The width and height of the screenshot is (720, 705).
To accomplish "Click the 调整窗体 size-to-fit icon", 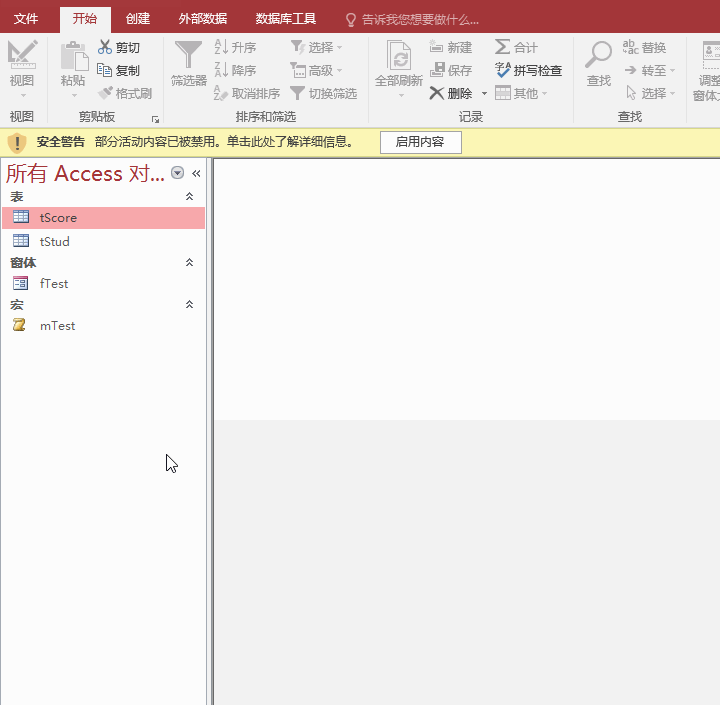I will [711, 56].
